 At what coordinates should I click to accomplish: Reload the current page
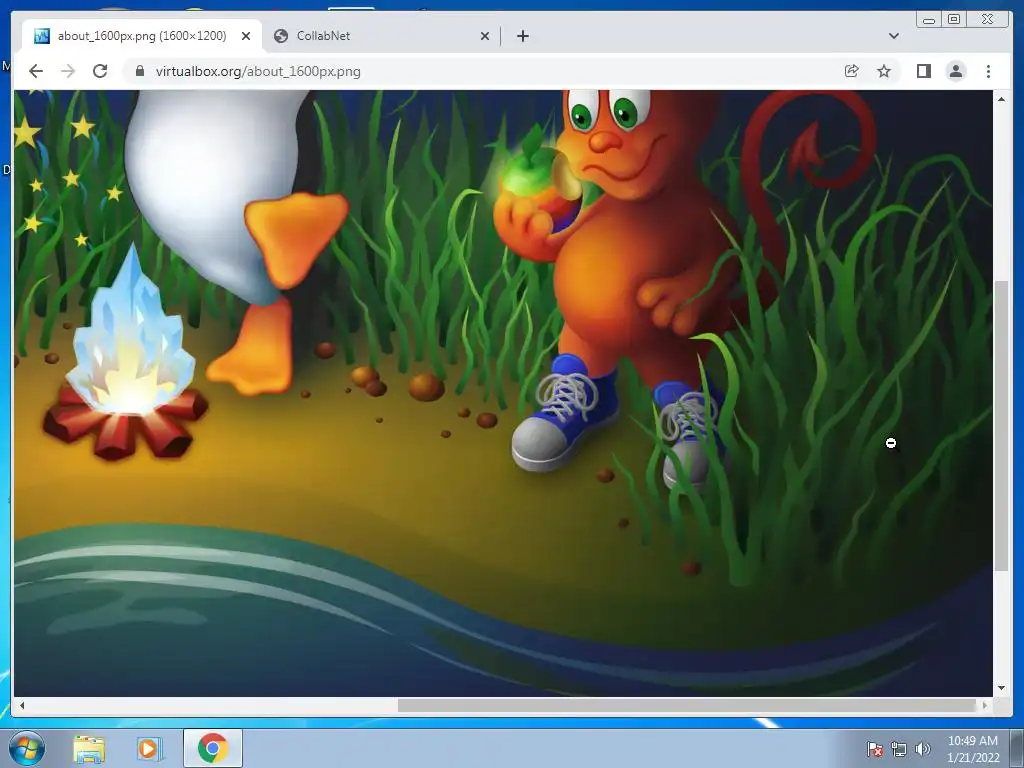[x=100, y=71]
